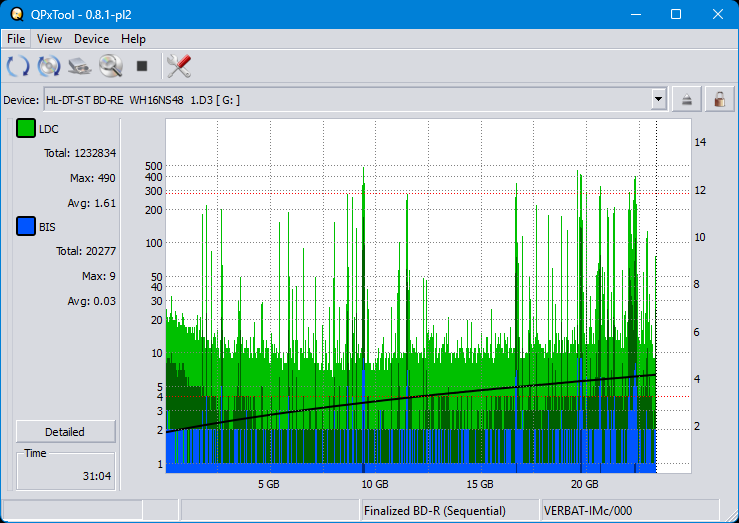Open the Help menu
739x523 pixels.
(x=133, y=39)
